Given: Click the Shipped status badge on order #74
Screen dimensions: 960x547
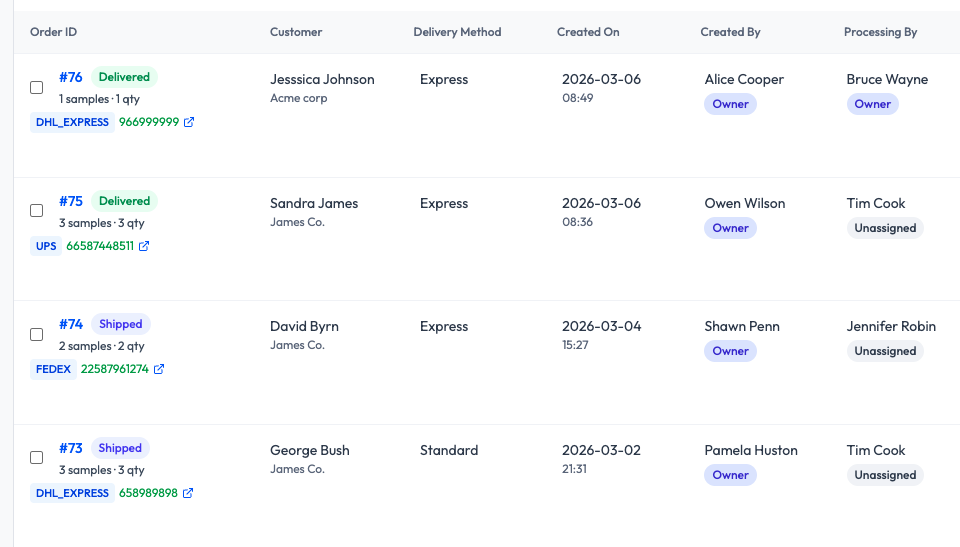Looking at the screenshot, I should click(121, 324).
